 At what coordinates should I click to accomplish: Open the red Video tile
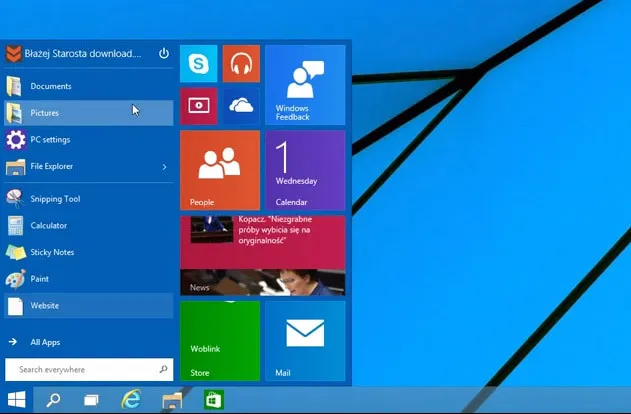[x=198, y=105]
